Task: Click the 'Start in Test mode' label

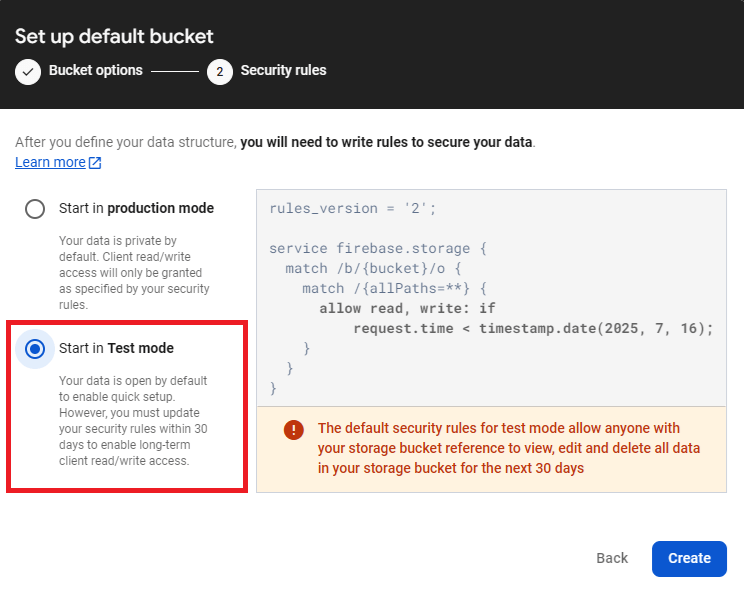Action: (x=116, y=348)
